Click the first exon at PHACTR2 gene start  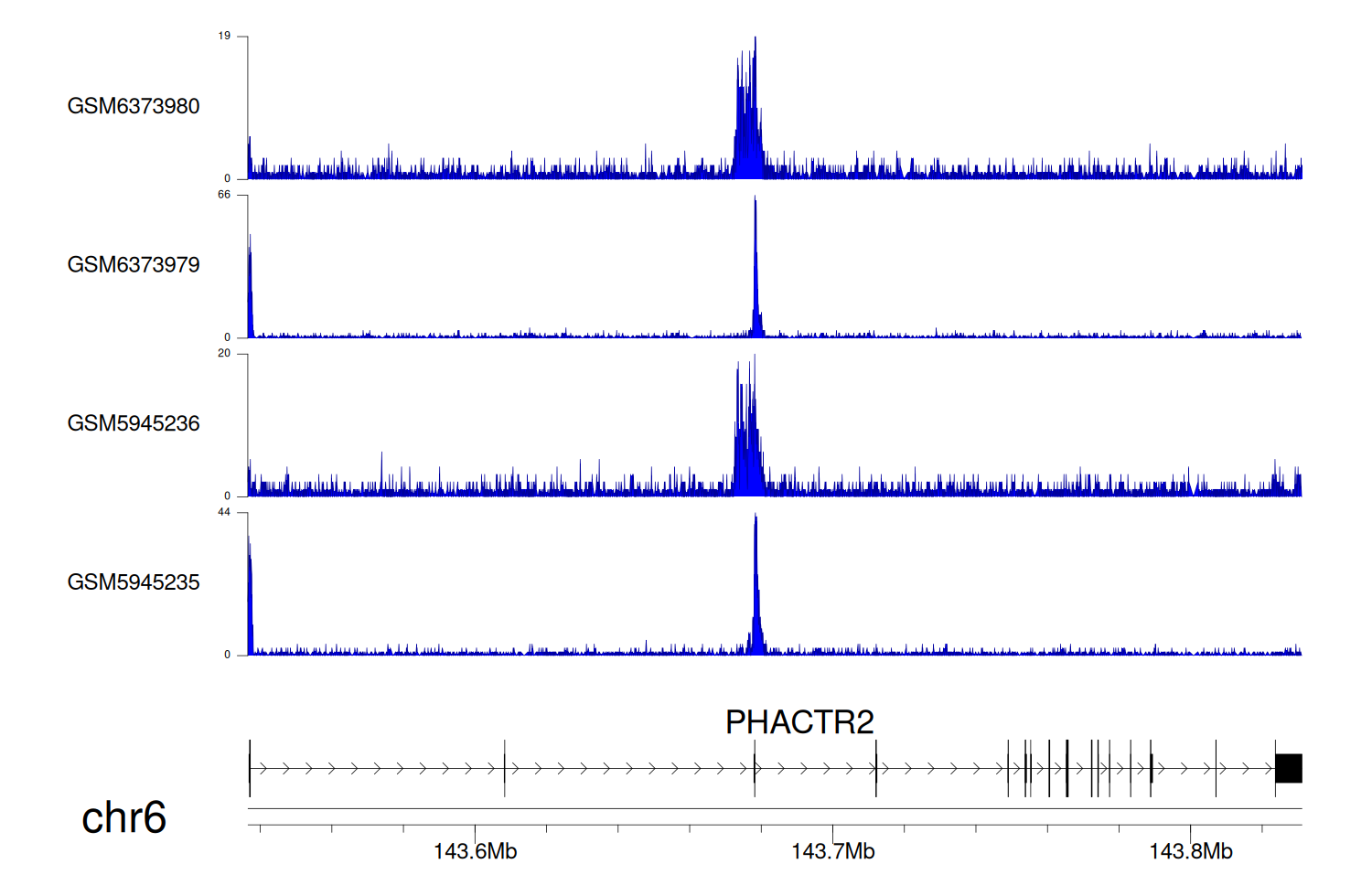250,769
